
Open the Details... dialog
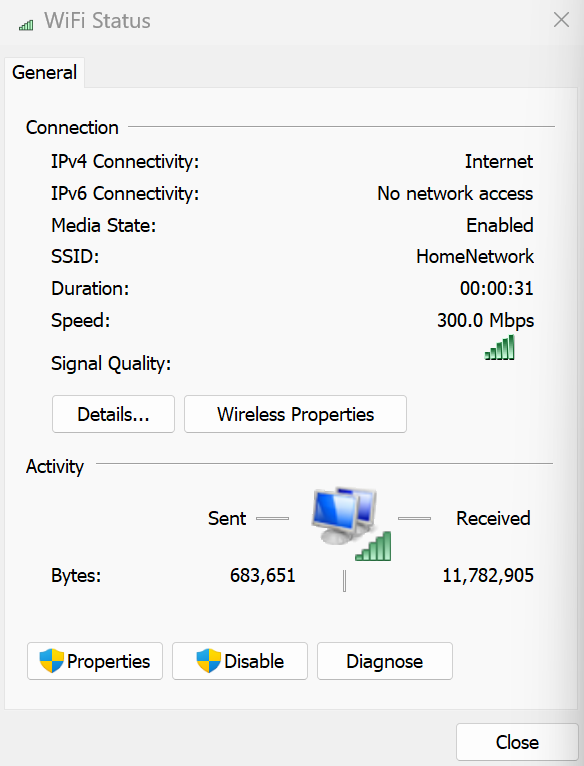[x=113, y=414]
